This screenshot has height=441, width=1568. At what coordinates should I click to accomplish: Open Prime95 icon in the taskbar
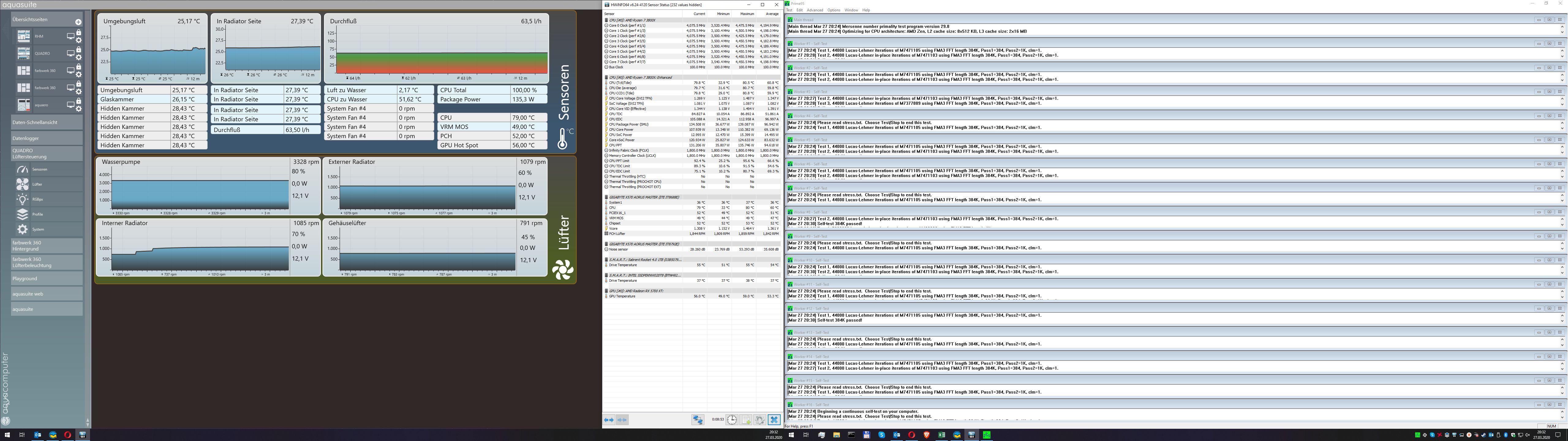click(987, 435)
